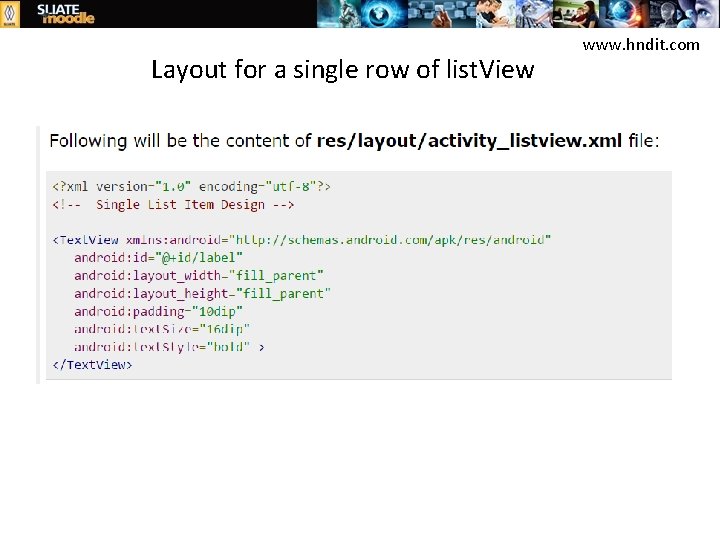
Task: Click the android:layout_width fill_parent line
Action: pyautogui.click(x=199, y=276)
